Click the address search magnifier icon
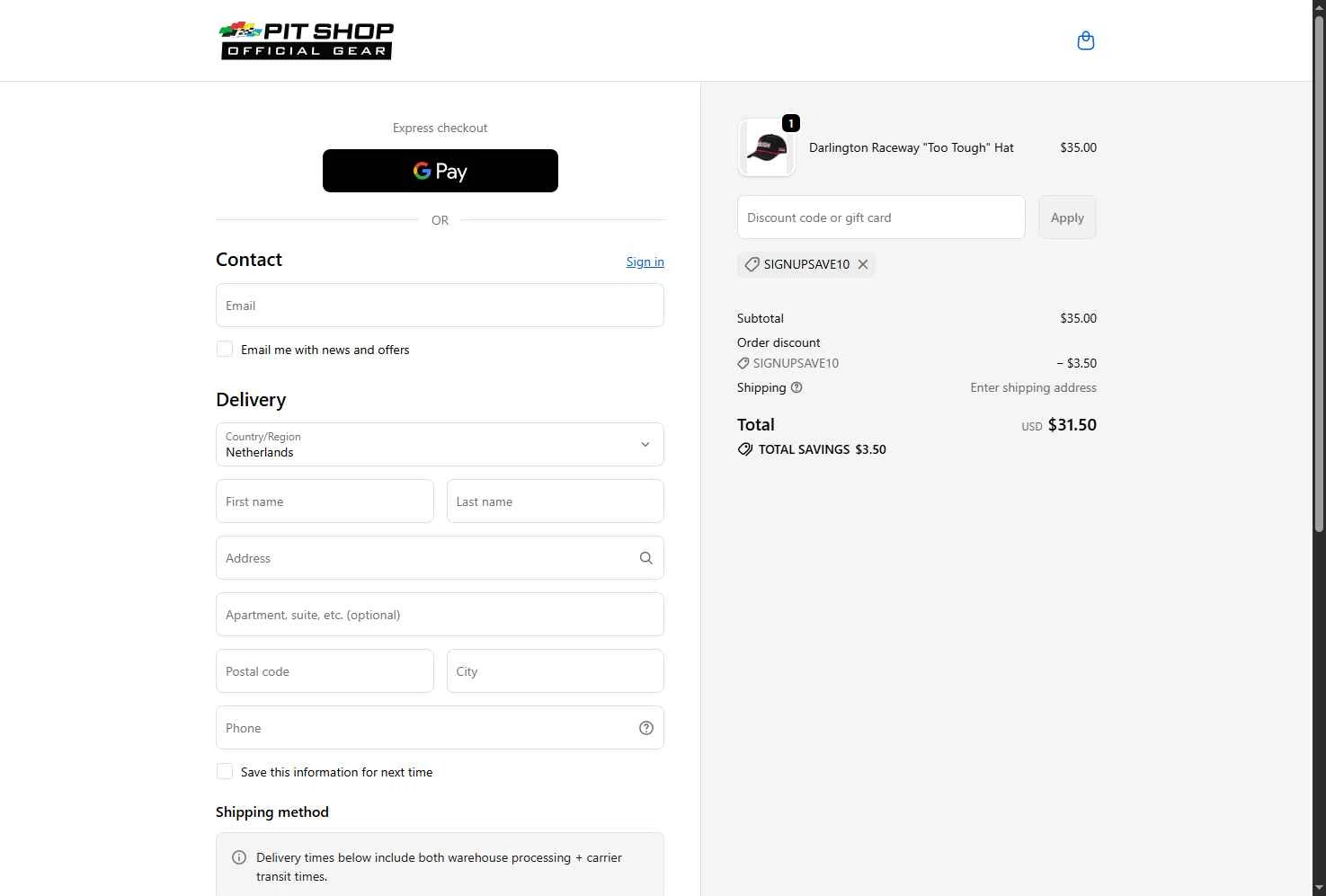This screenshot has width=1326, height=896. coord(645,558)
